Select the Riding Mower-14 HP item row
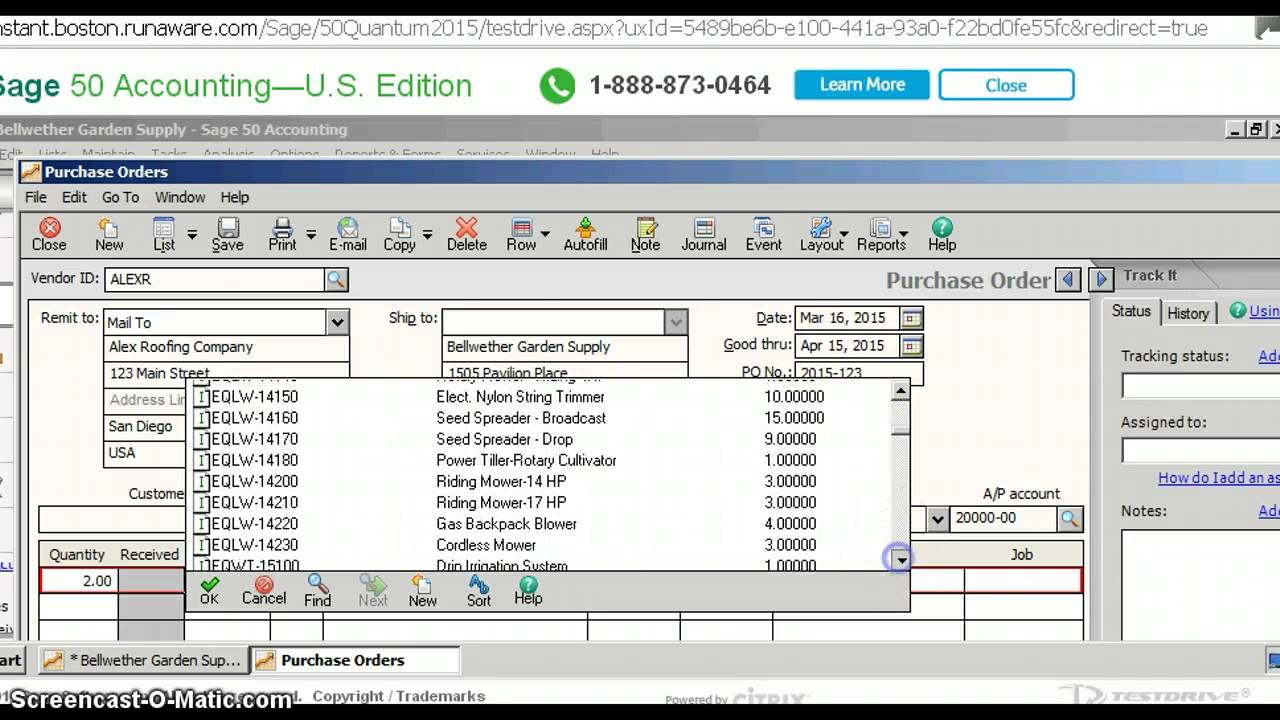Screen dimensions: 1280x720 [540, 481]
